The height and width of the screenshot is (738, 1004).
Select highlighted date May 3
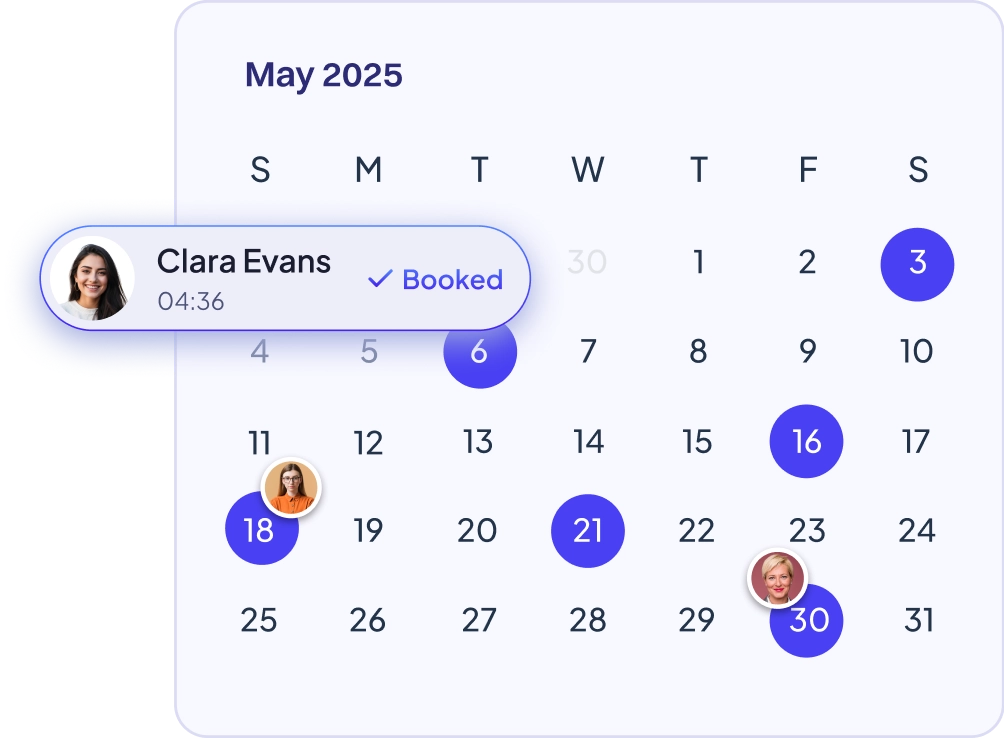point(917,264)
